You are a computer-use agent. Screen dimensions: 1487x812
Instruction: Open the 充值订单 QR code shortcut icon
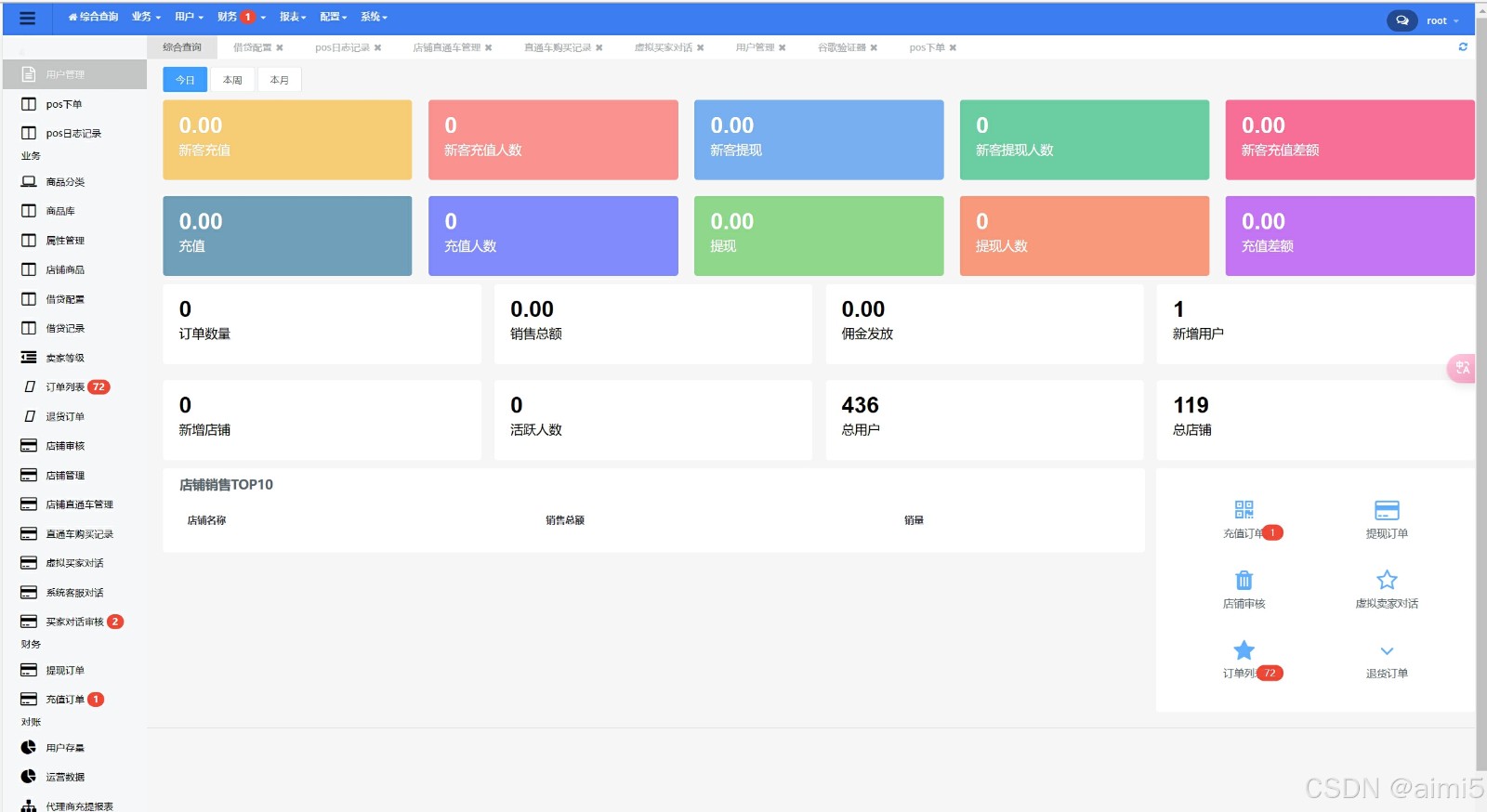[x=1244, y=509]
